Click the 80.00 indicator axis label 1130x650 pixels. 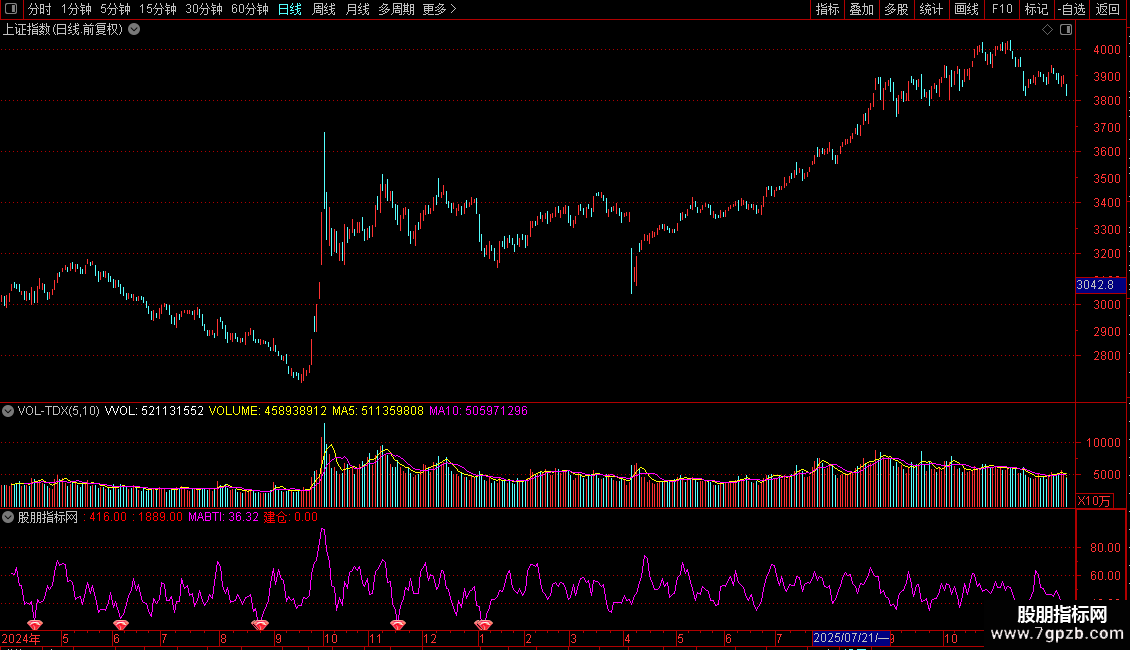[x=1105, y=548]
